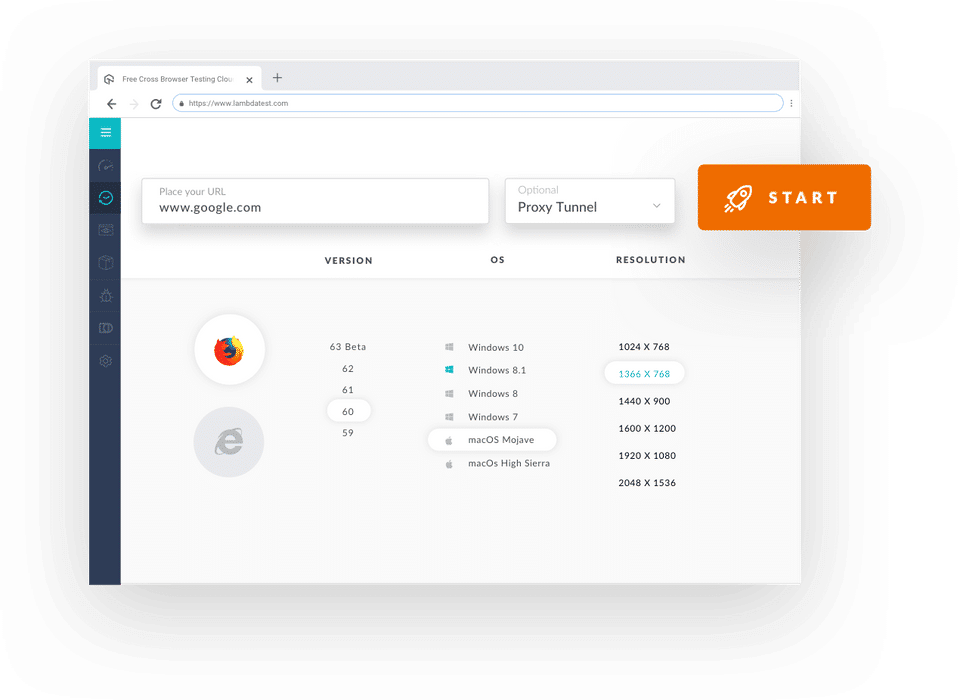The width and height of the screenshot is (960, 700).
Task: Click the rocket icon on Start
Action: (x=738, y=198)
